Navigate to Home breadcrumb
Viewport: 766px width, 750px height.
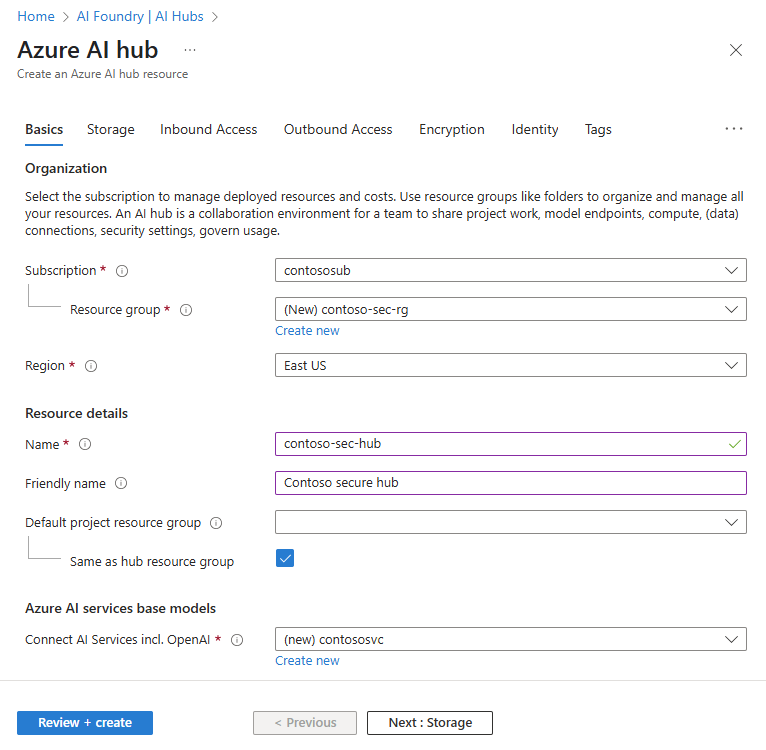pyautogui.click(x=36, y=17)
